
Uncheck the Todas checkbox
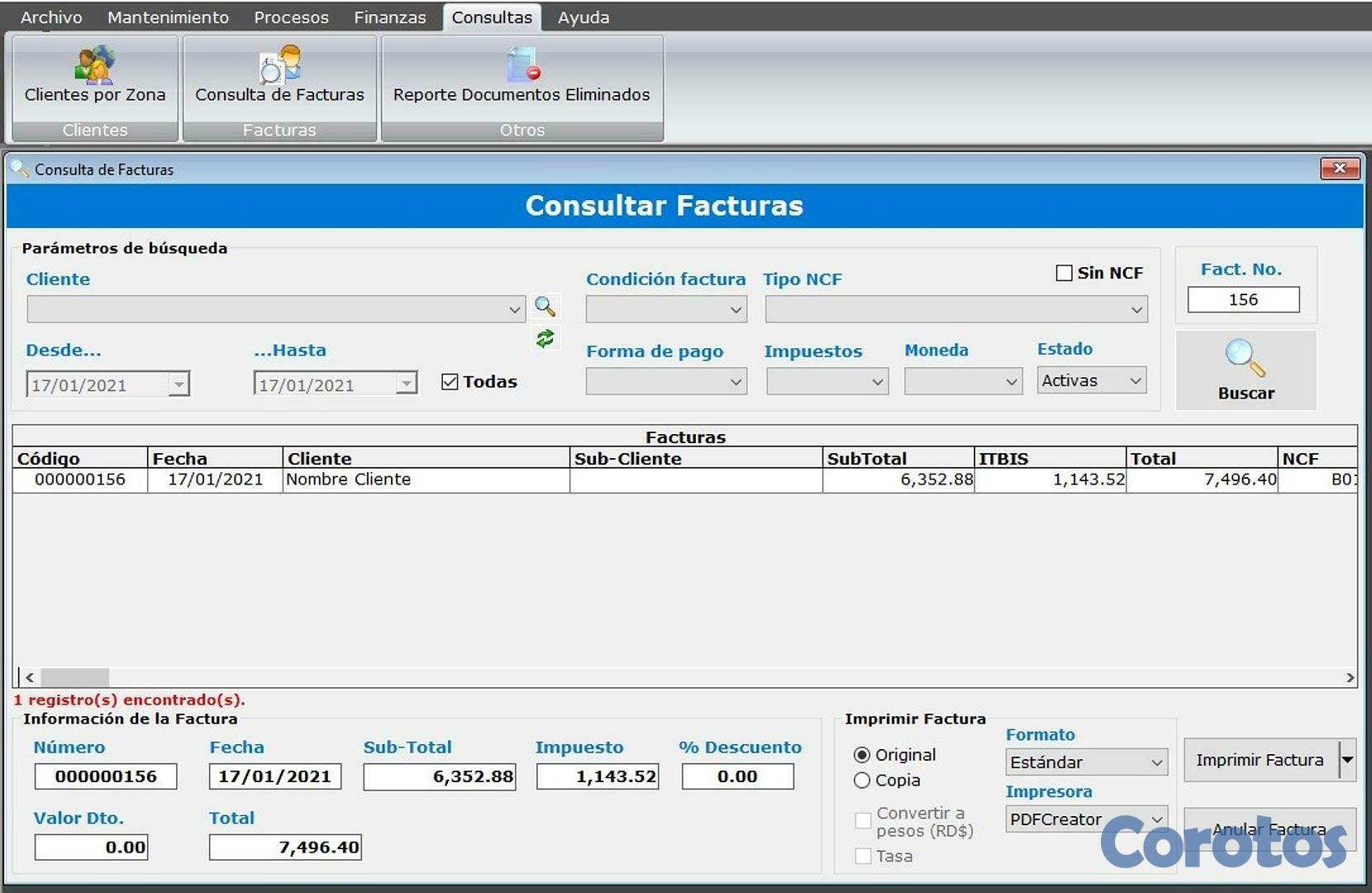[450, 381]
